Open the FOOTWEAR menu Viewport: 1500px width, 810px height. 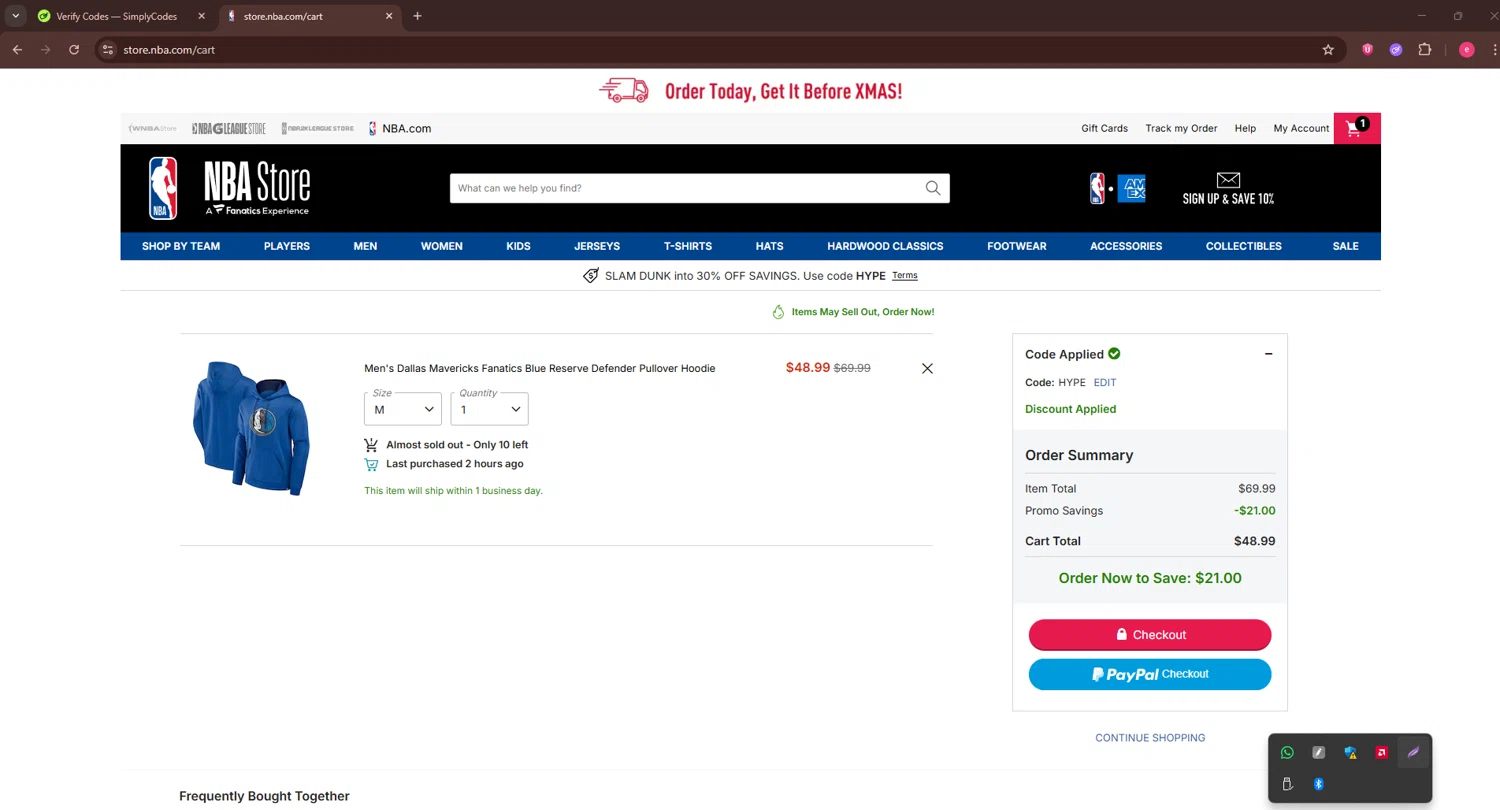click(1017, 246)
